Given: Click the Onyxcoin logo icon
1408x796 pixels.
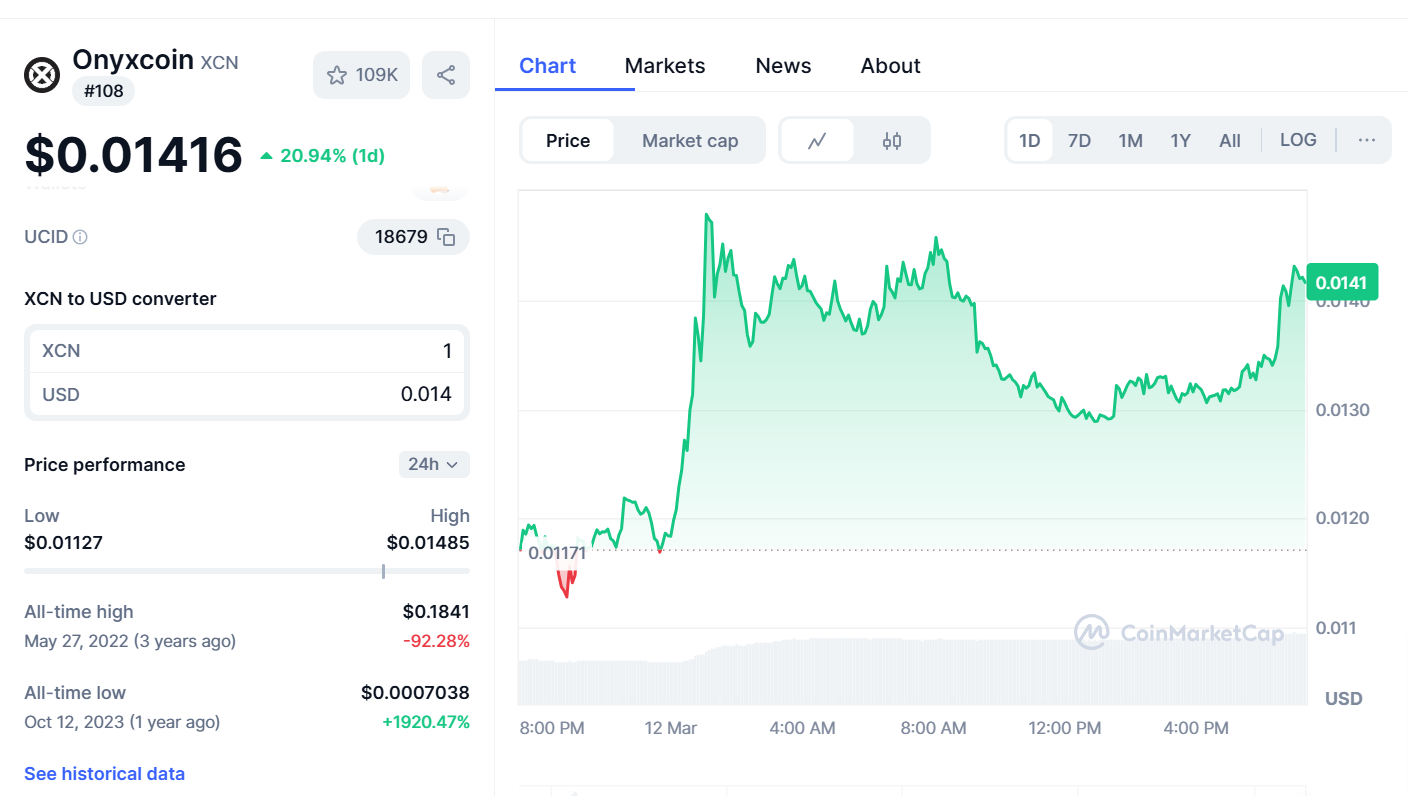Looking at the screenshot, I should (x=41, y=74).
